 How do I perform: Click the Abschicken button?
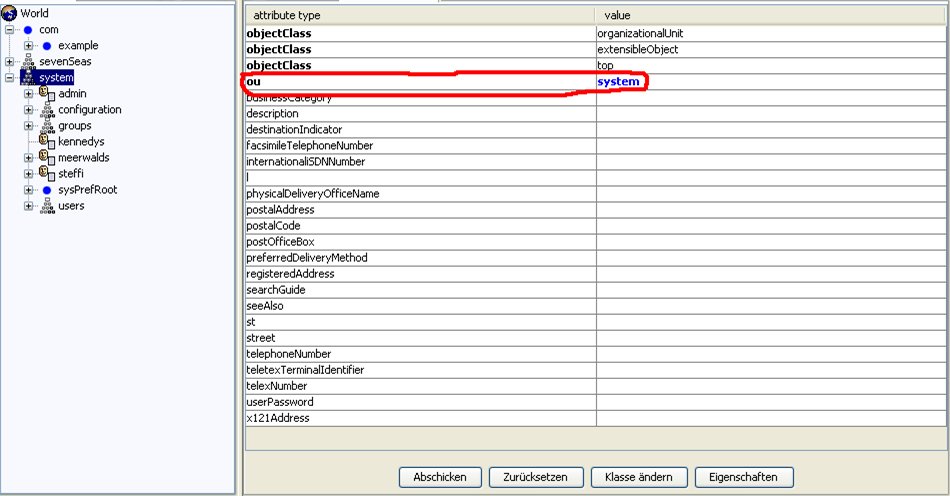pyautogui.click(x=440, y=477)
